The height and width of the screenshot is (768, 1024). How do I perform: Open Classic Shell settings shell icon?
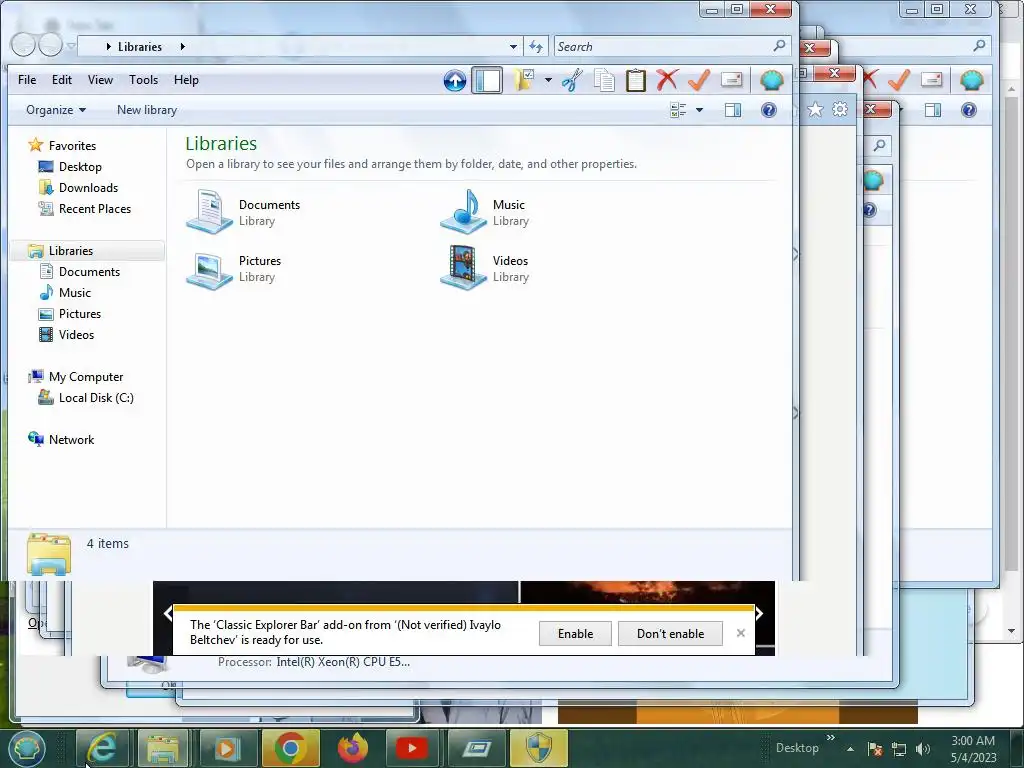[x=771, y=80]
